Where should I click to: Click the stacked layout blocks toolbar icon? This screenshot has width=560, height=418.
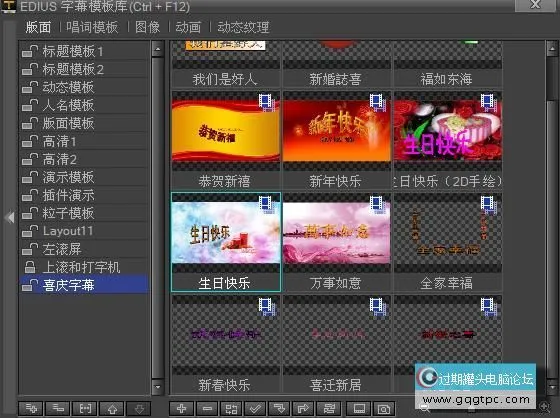329,408
